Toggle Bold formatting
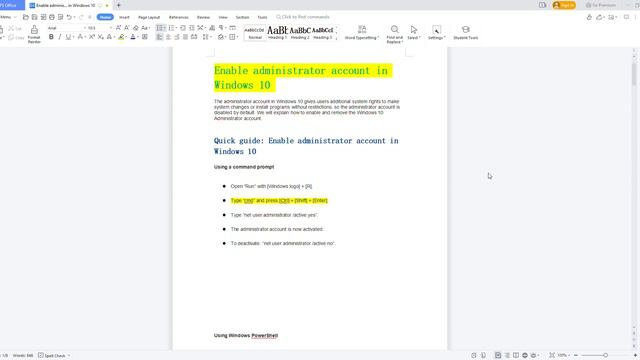Image resolution: width=640 pixels, height=360 pixels. coord(51,37)
